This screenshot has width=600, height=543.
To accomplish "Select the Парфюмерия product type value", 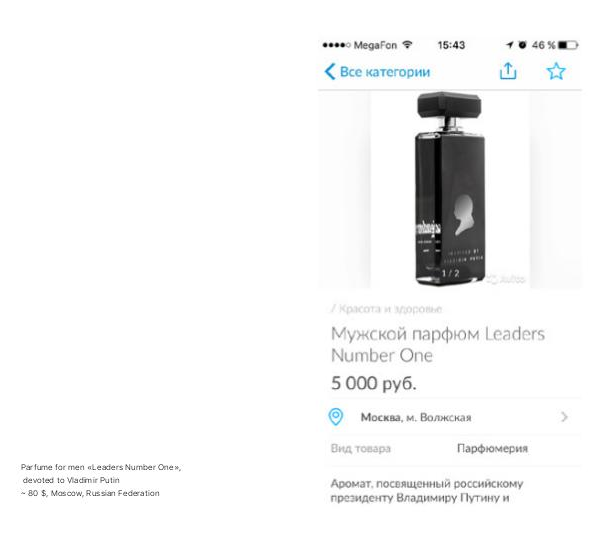I will point(492,448).
